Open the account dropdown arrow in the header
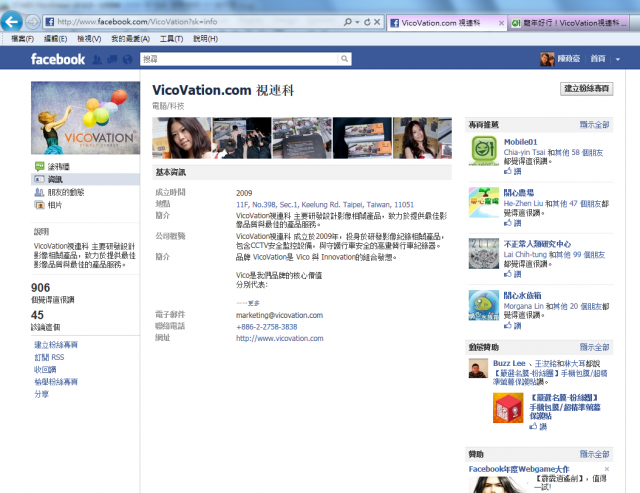Screen dimensions: 640x493 618,59
